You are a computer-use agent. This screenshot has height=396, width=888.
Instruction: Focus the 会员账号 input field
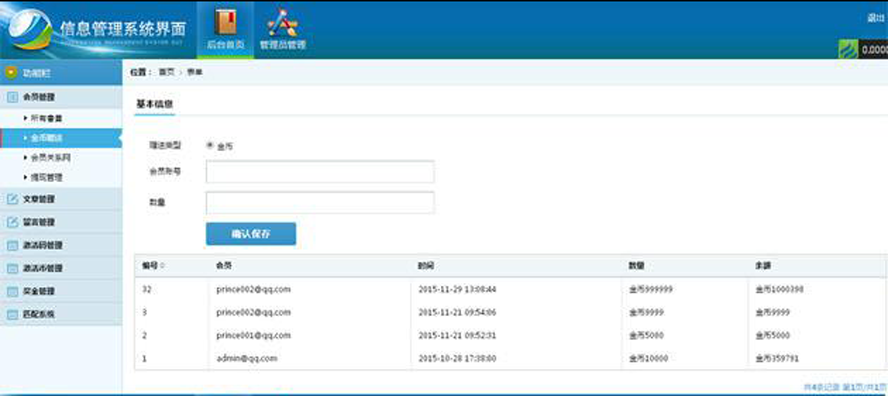(x=320, y=172)
